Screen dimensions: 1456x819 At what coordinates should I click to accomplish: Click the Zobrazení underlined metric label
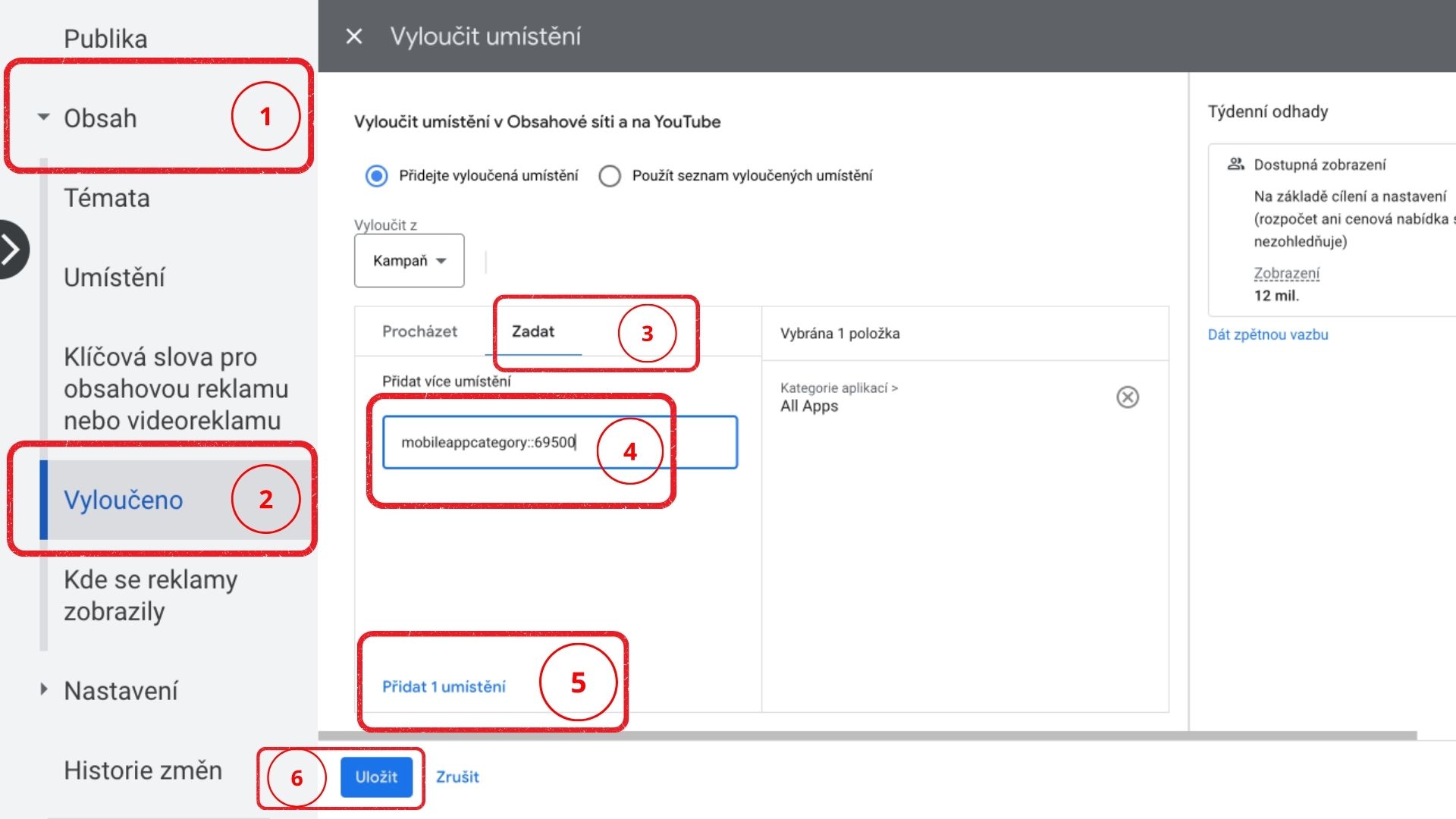[1287, 273]
